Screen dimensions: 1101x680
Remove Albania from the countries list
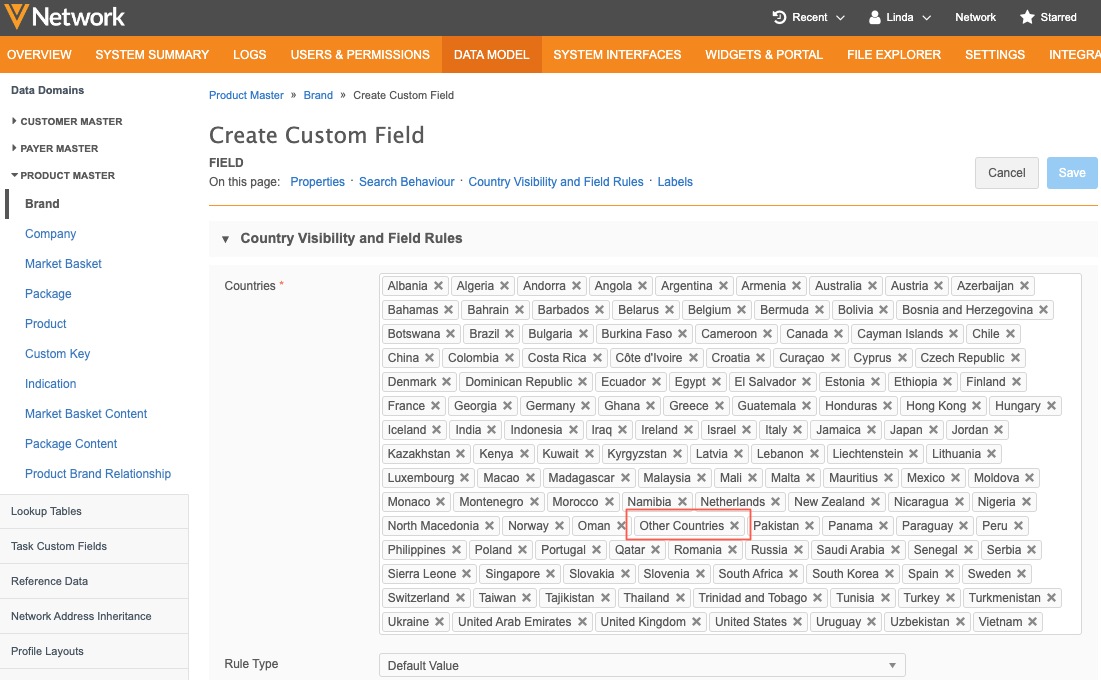click(x=437, y=286)
